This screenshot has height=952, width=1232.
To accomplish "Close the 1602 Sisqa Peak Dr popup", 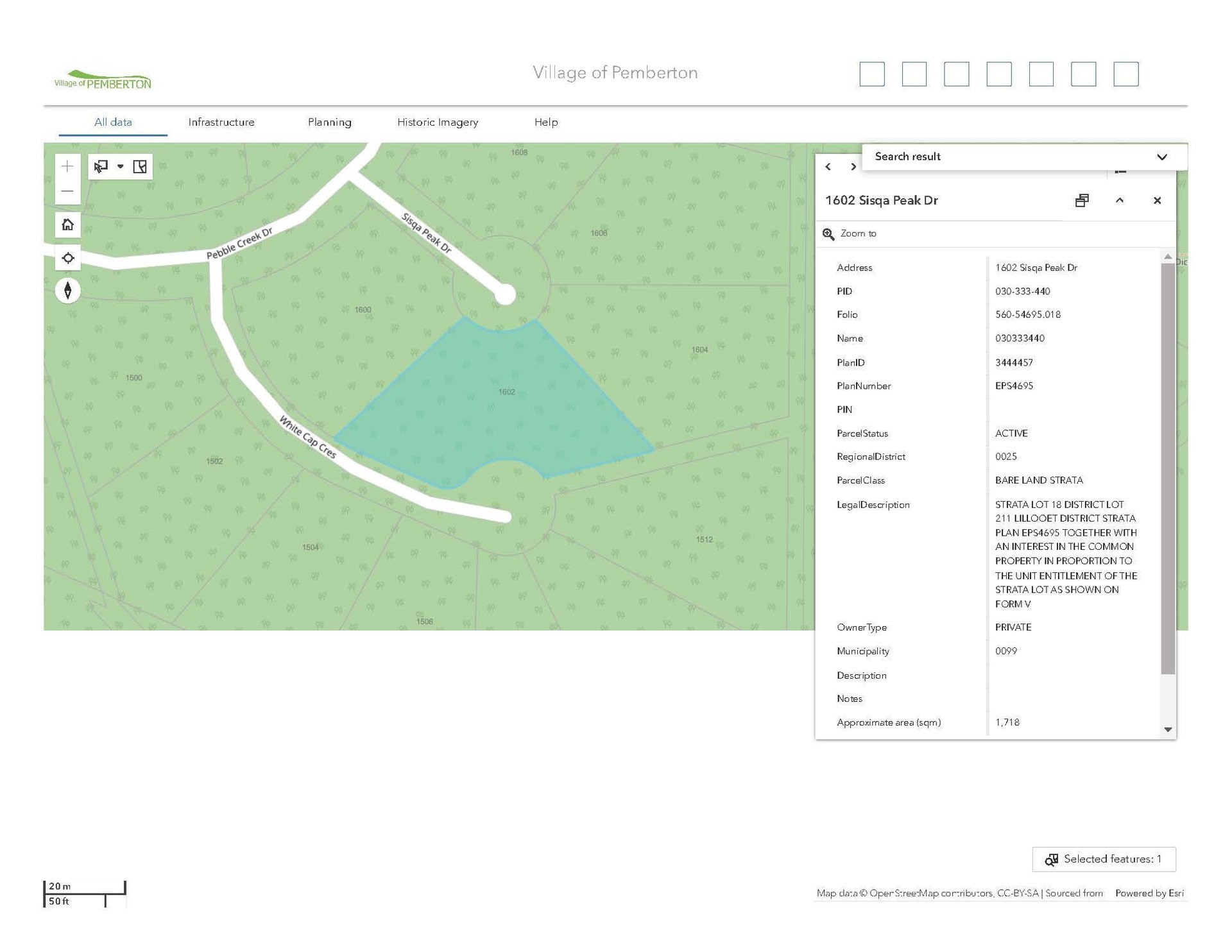I will (x=1157, y=201).
